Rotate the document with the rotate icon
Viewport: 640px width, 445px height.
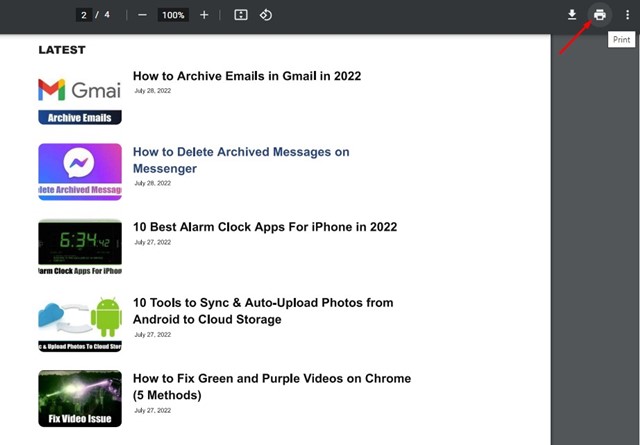(266, 15)
